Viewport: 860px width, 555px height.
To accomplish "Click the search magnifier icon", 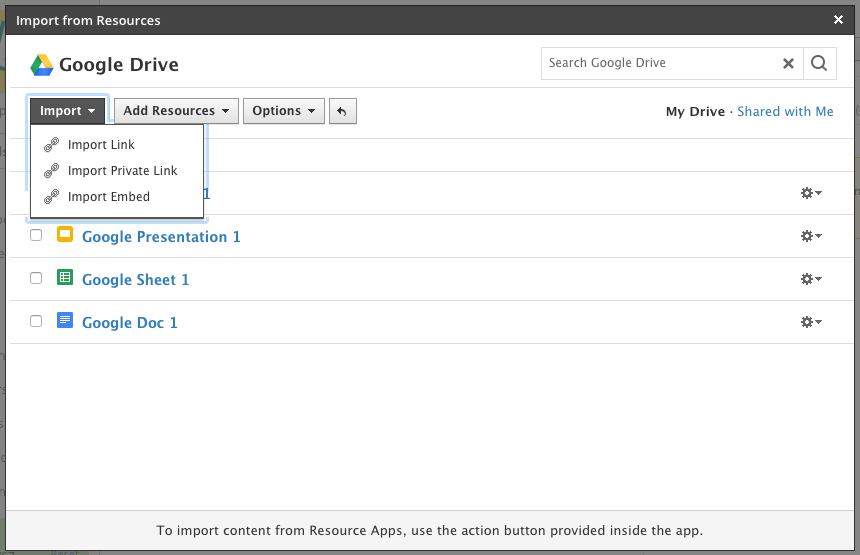I will click(819, 63).
